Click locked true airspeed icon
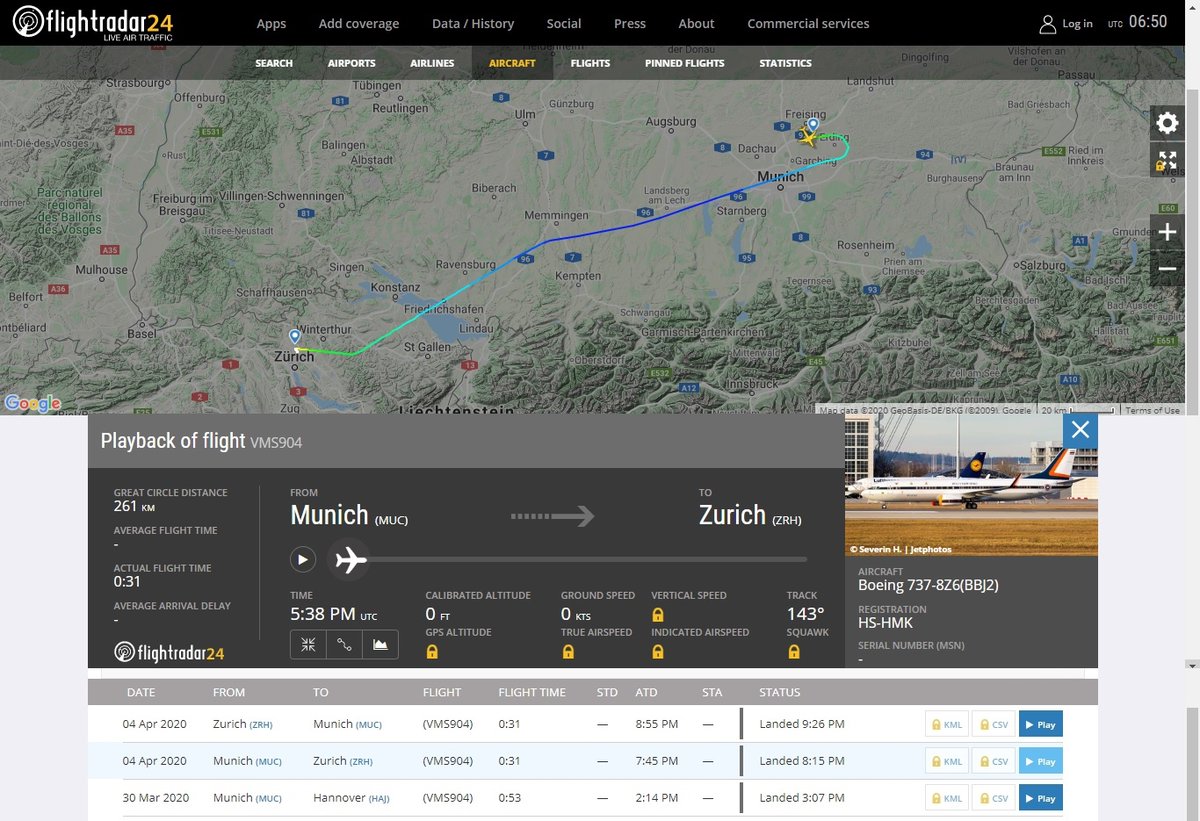1200x821 pixels. [x=568, y=652]
